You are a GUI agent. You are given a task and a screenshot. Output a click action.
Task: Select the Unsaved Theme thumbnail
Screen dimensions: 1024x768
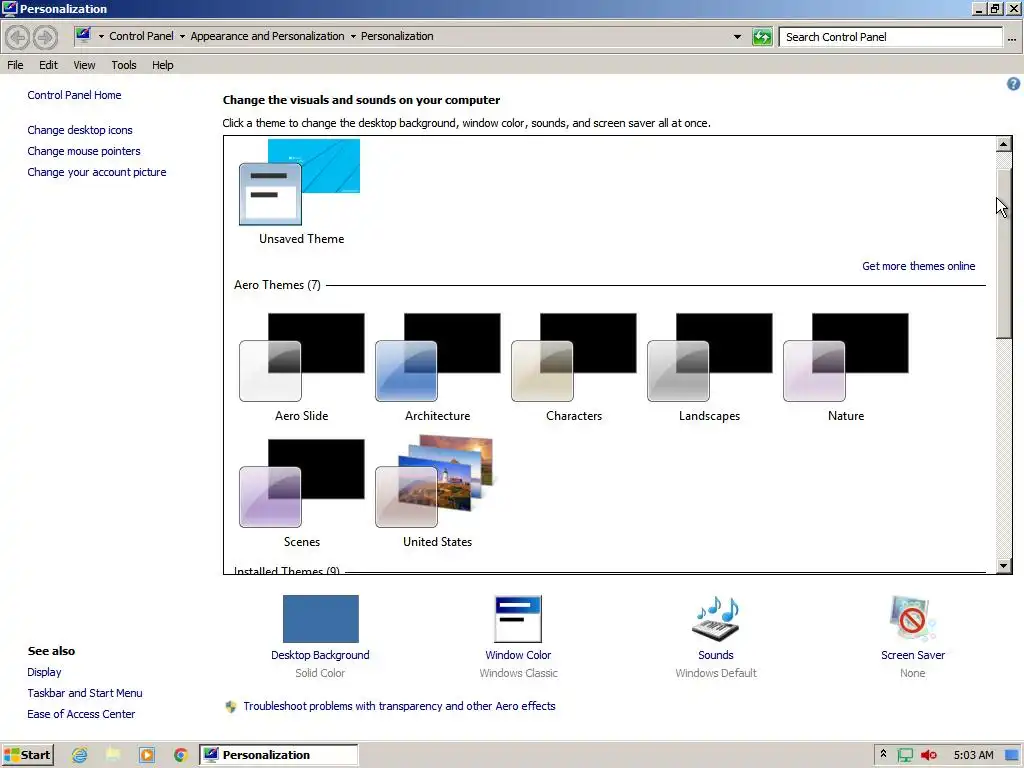300,182
